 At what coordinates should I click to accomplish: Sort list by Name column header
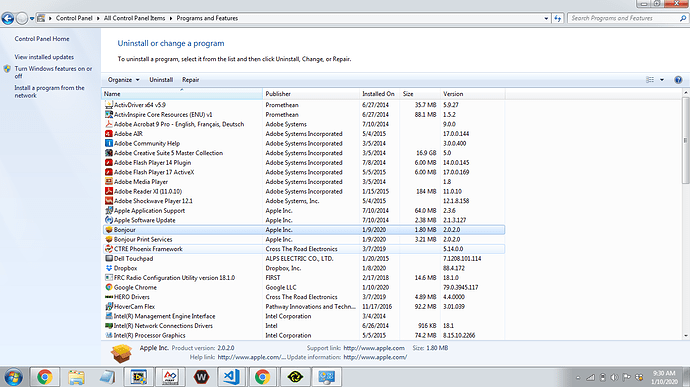182,94
